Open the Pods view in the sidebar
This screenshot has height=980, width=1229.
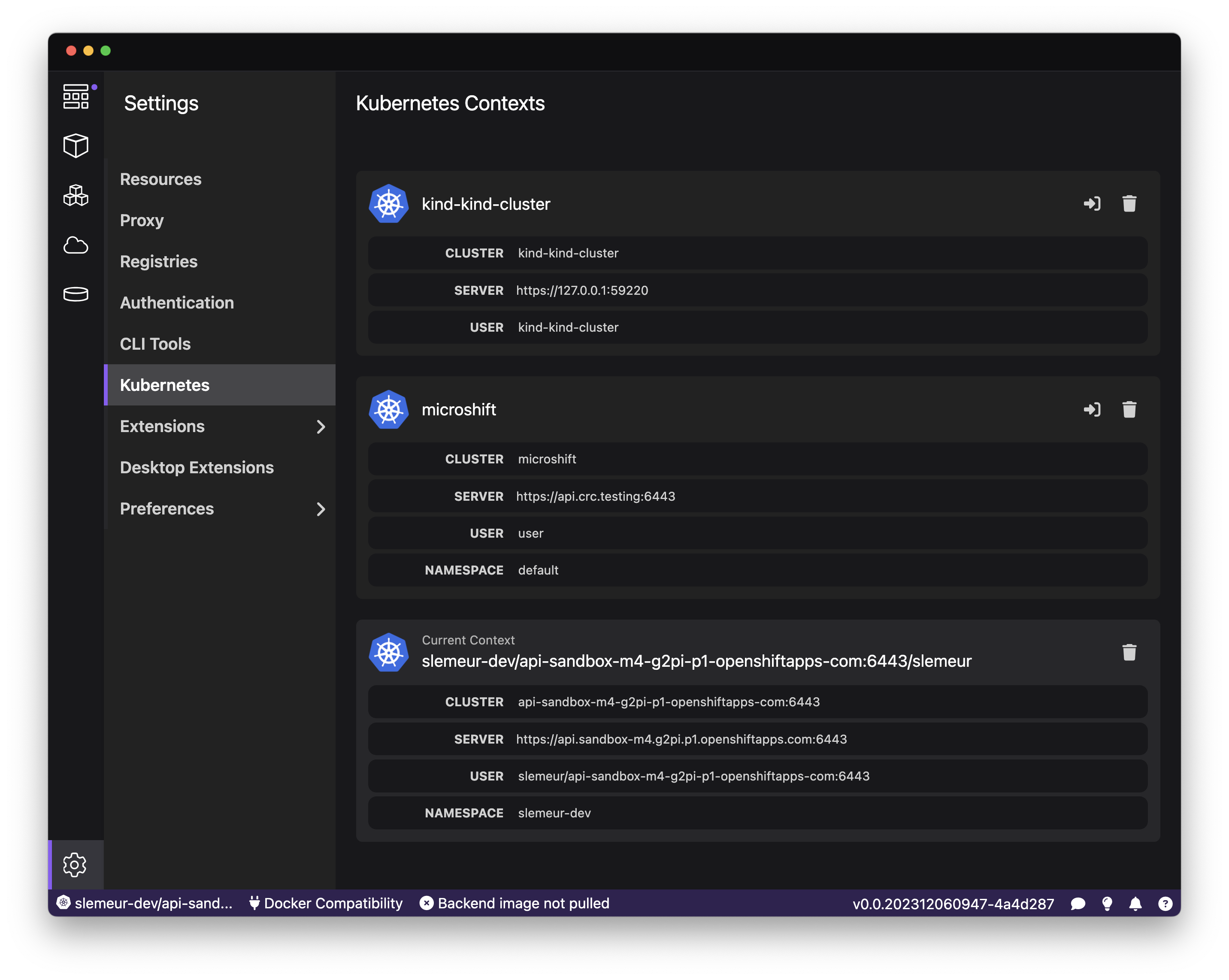coord(76,196)
